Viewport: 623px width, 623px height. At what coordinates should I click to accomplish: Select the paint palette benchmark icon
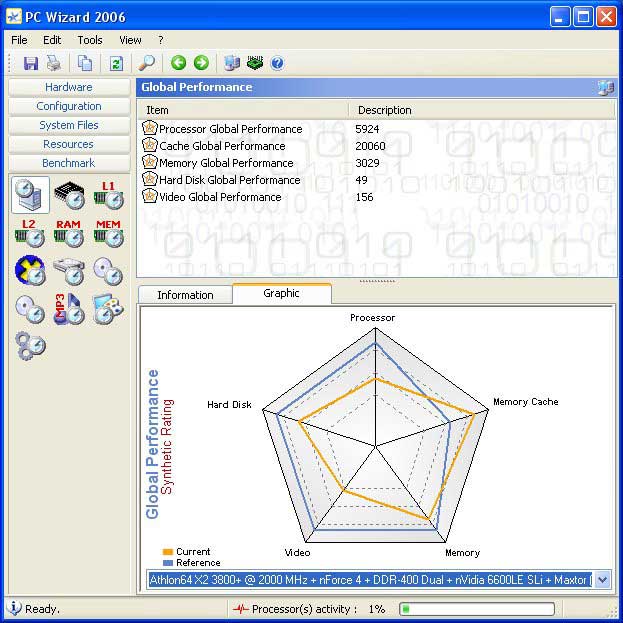tap(108, 309)
